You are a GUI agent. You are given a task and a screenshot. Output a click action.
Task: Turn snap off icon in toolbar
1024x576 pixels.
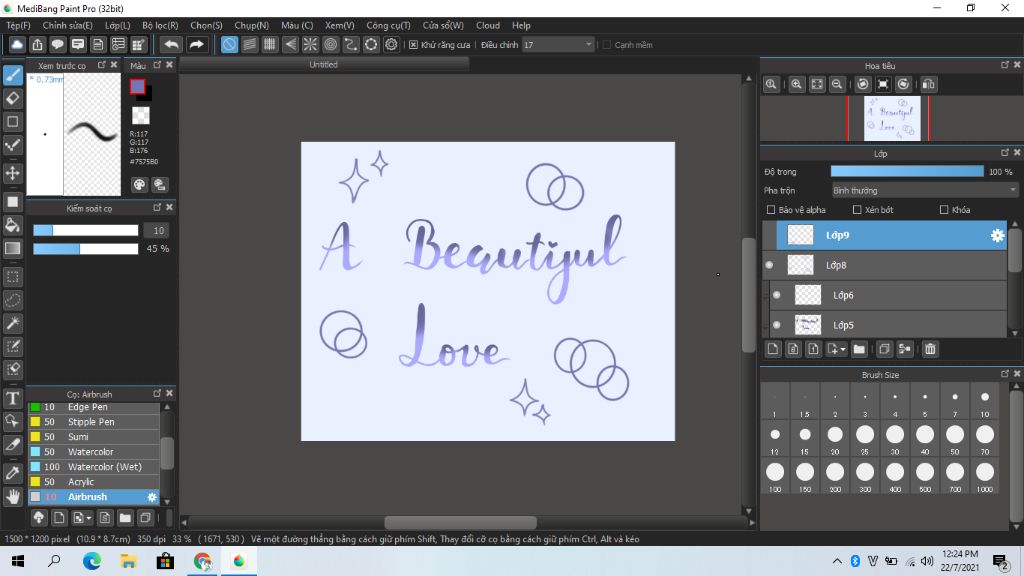(229, 44)
